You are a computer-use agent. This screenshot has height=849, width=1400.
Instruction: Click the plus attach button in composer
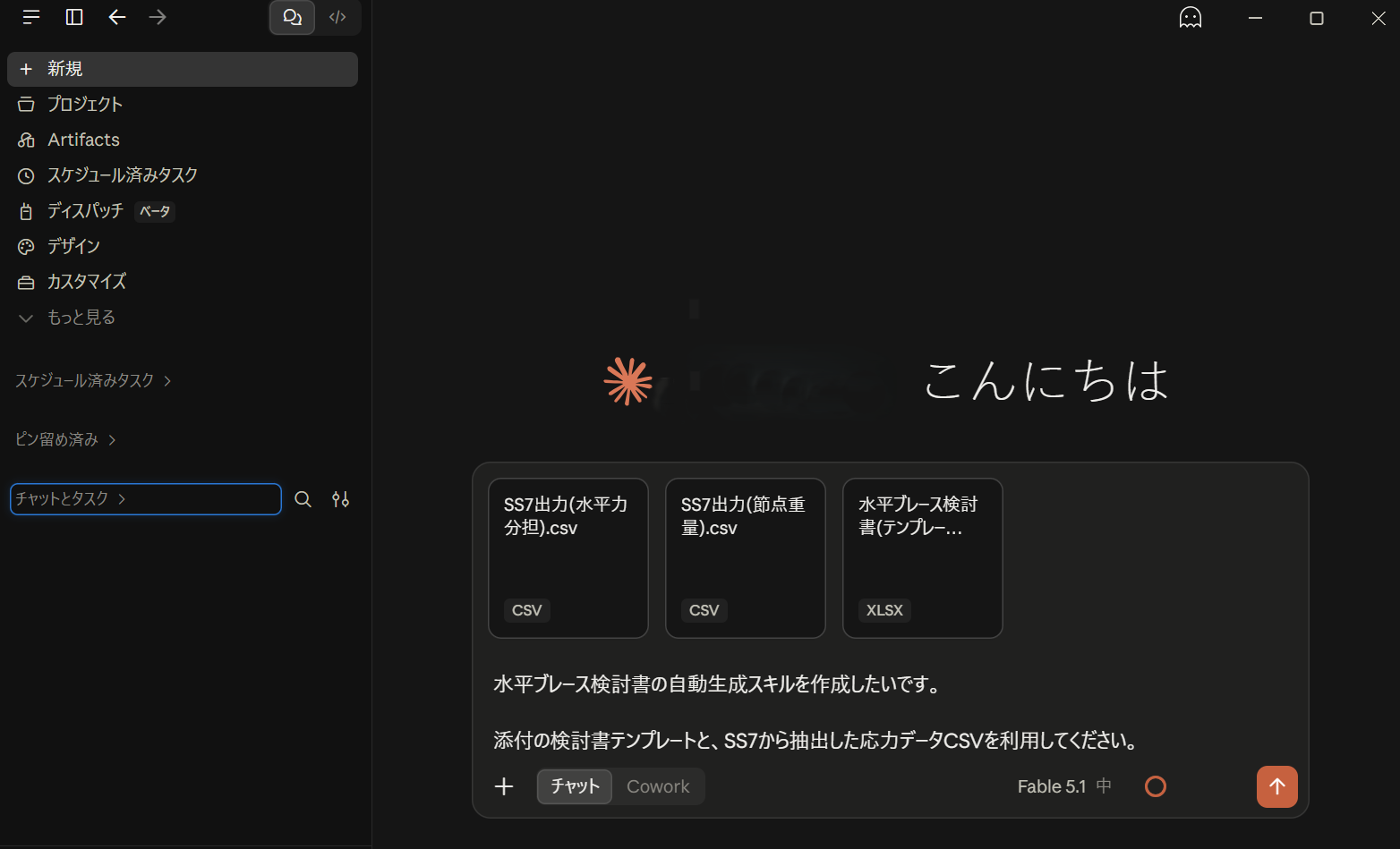(504, 786)
